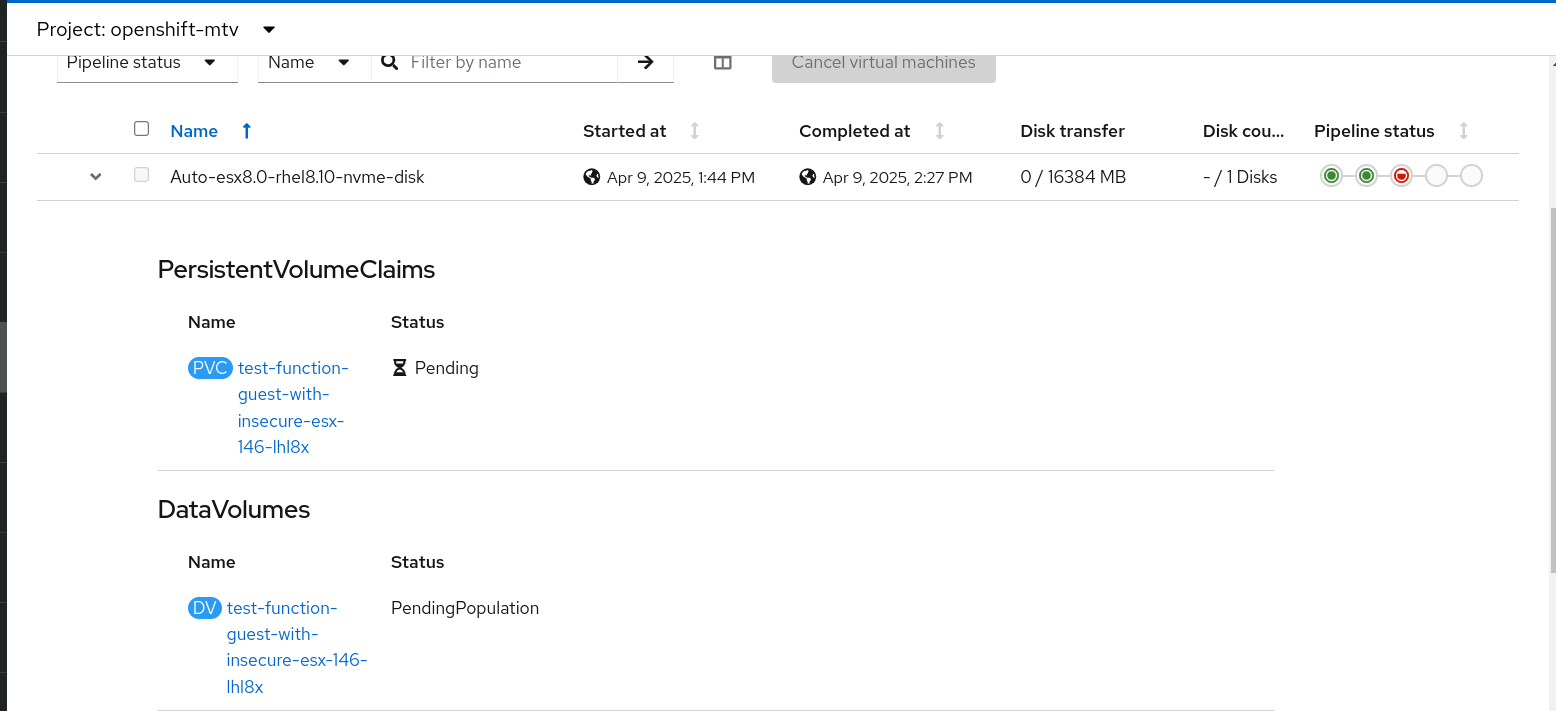Collapse the Auto-esx8.0-rhel8.10-nvme-disk row
1556x711 pixels.
tap(96, 177)
